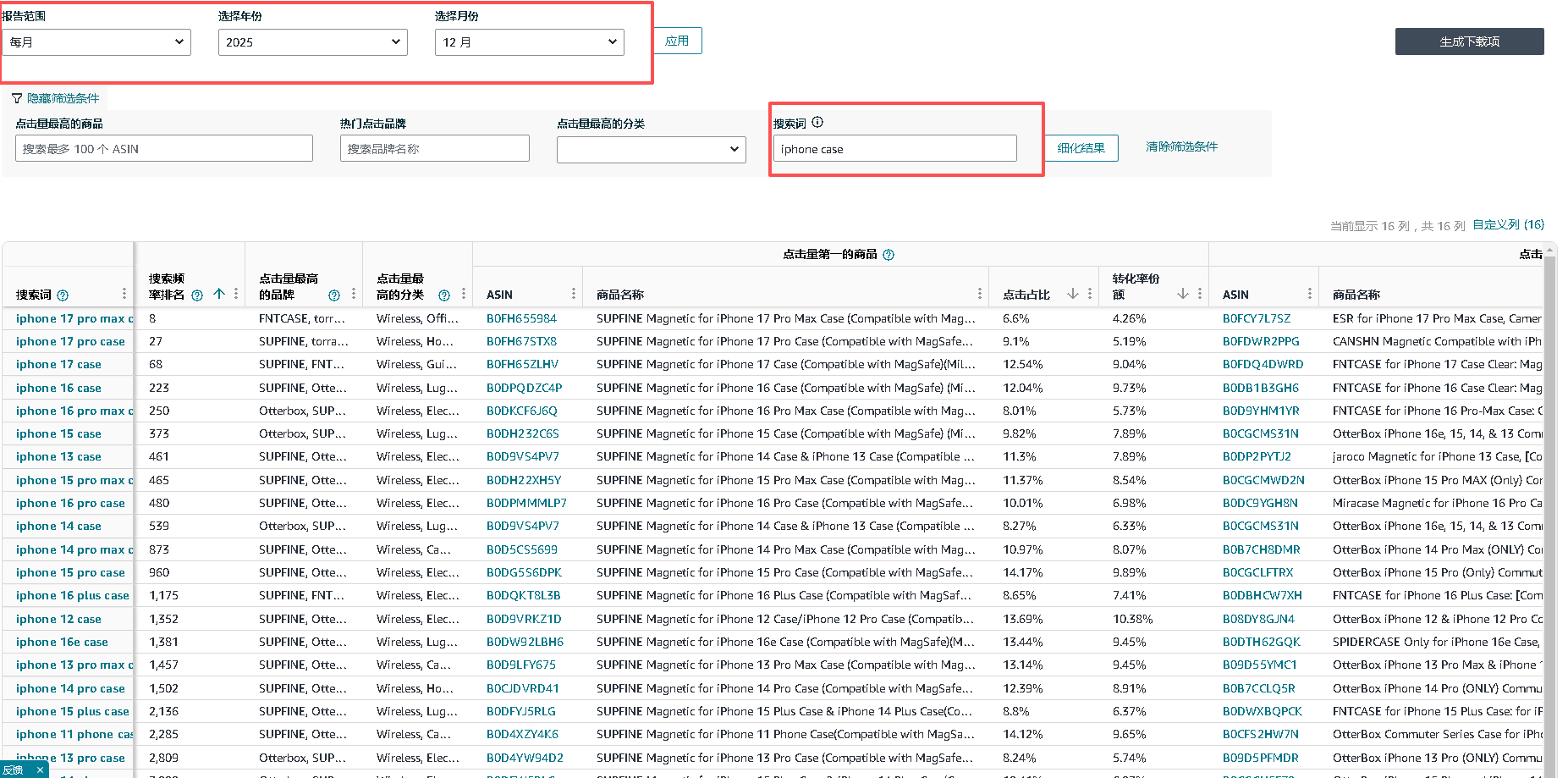The image size is (1568, 778).
Task: Click the 应用 apply button
Action: pos(677,41)
